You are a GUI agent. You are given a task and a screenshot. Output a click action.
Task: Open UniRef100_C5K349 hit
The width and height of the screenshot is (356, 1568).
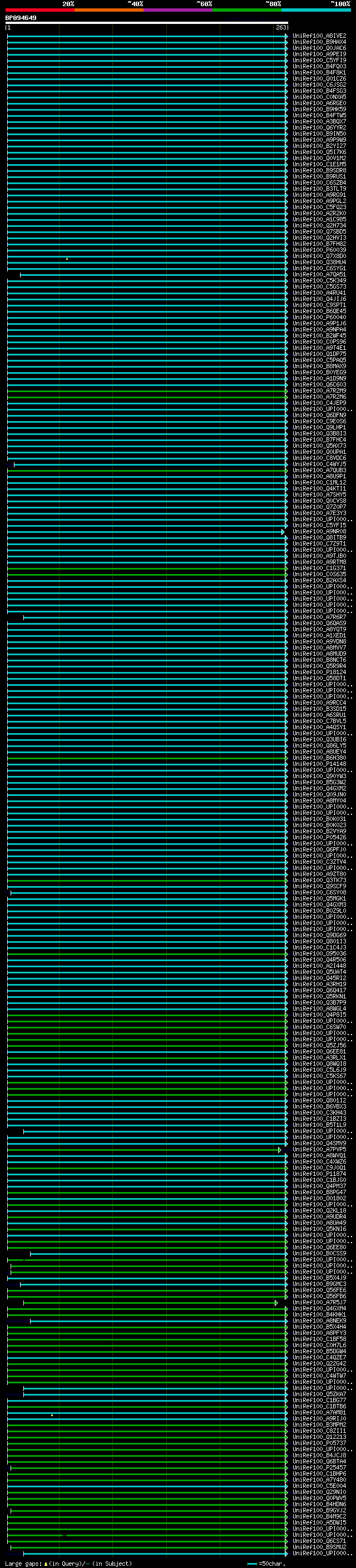(319, 280)
